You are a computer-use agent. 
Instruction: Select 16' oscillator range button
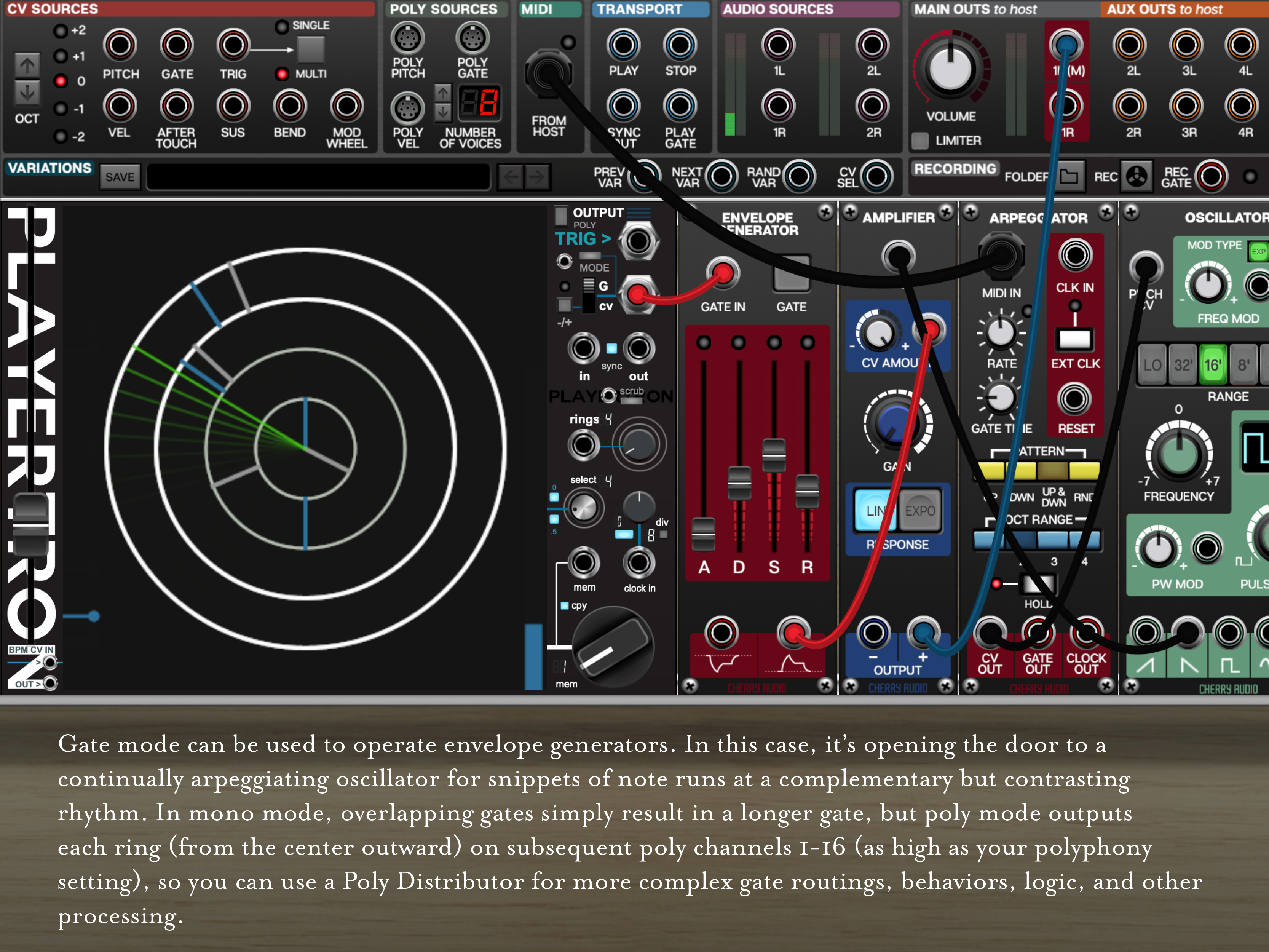[x=1212, y=365]
